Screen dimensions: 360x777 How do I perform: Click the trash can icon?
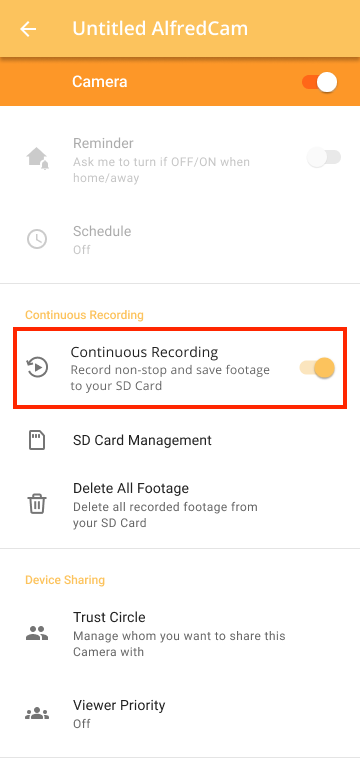37,504
